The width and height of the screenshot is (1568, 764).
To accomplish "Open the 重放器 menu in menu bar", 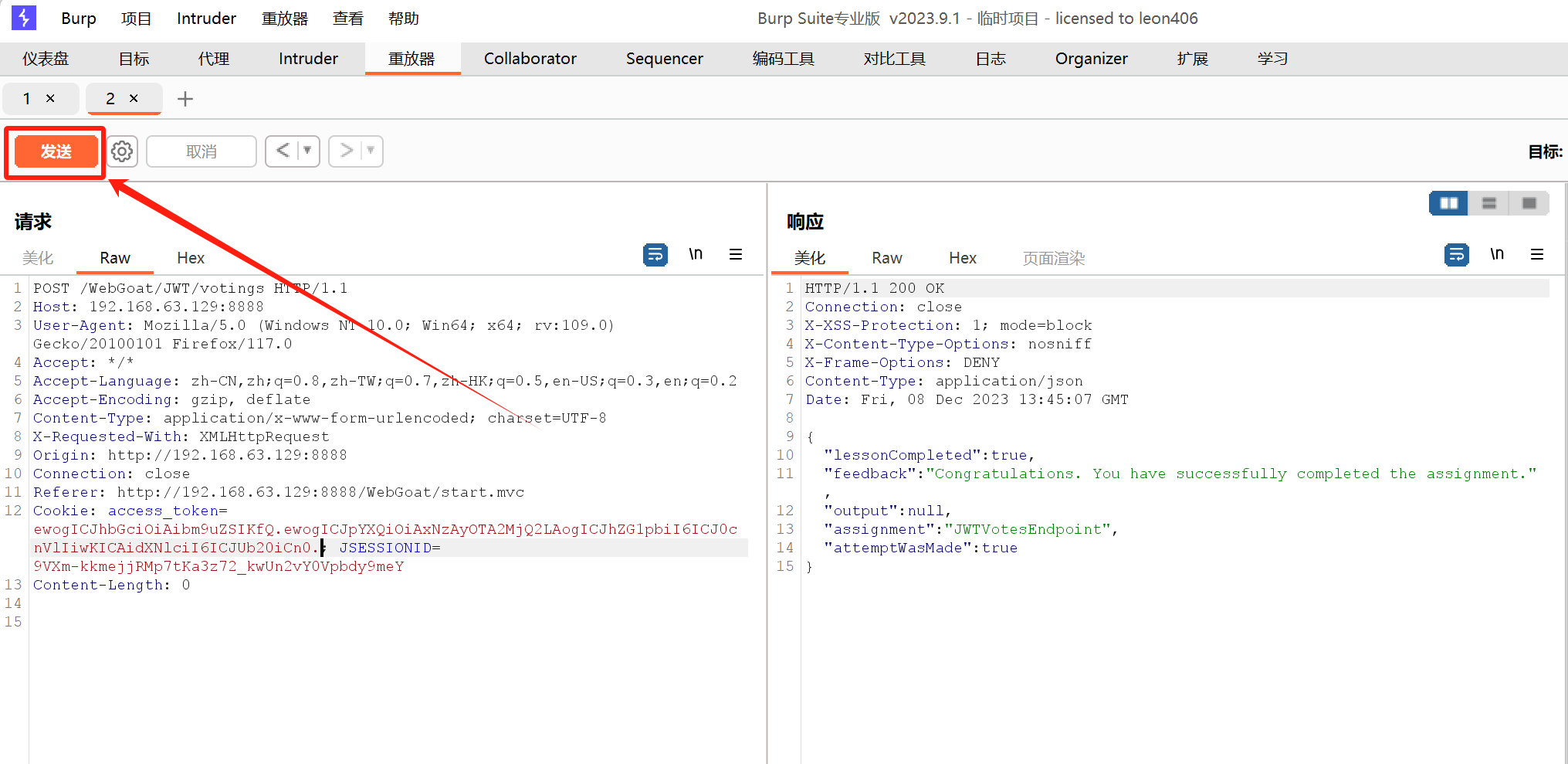I will pos(285,19).
